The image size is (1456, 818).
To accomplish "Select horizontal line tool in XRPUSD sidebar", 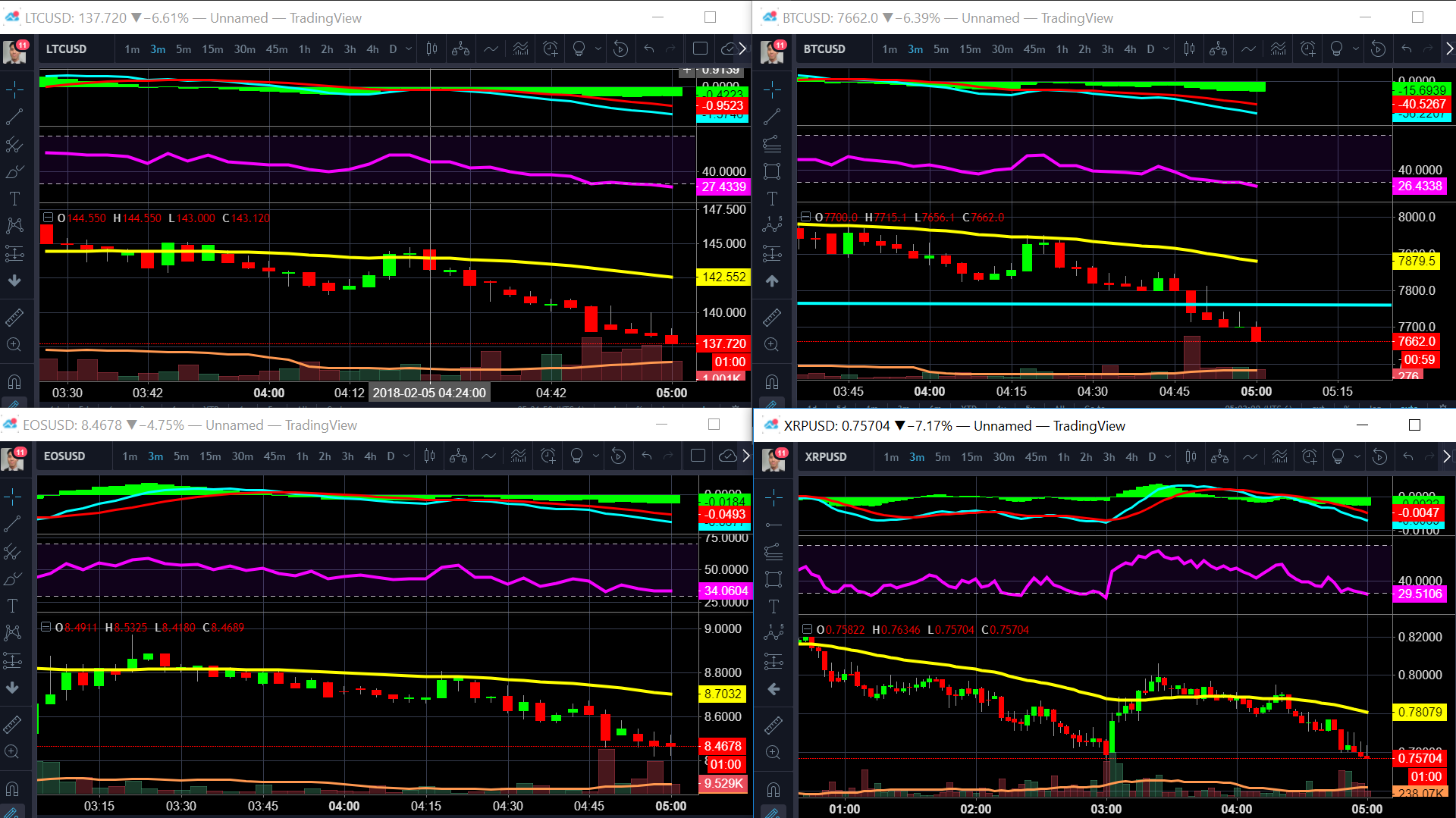I will coord(773,525).
